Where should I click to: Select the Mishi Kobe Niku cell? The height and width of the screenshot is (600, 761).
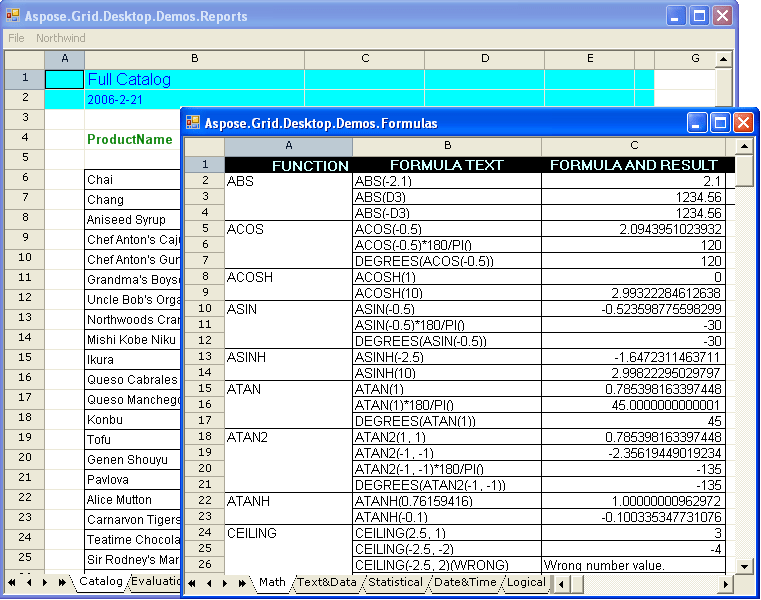[x=132, y=339]
